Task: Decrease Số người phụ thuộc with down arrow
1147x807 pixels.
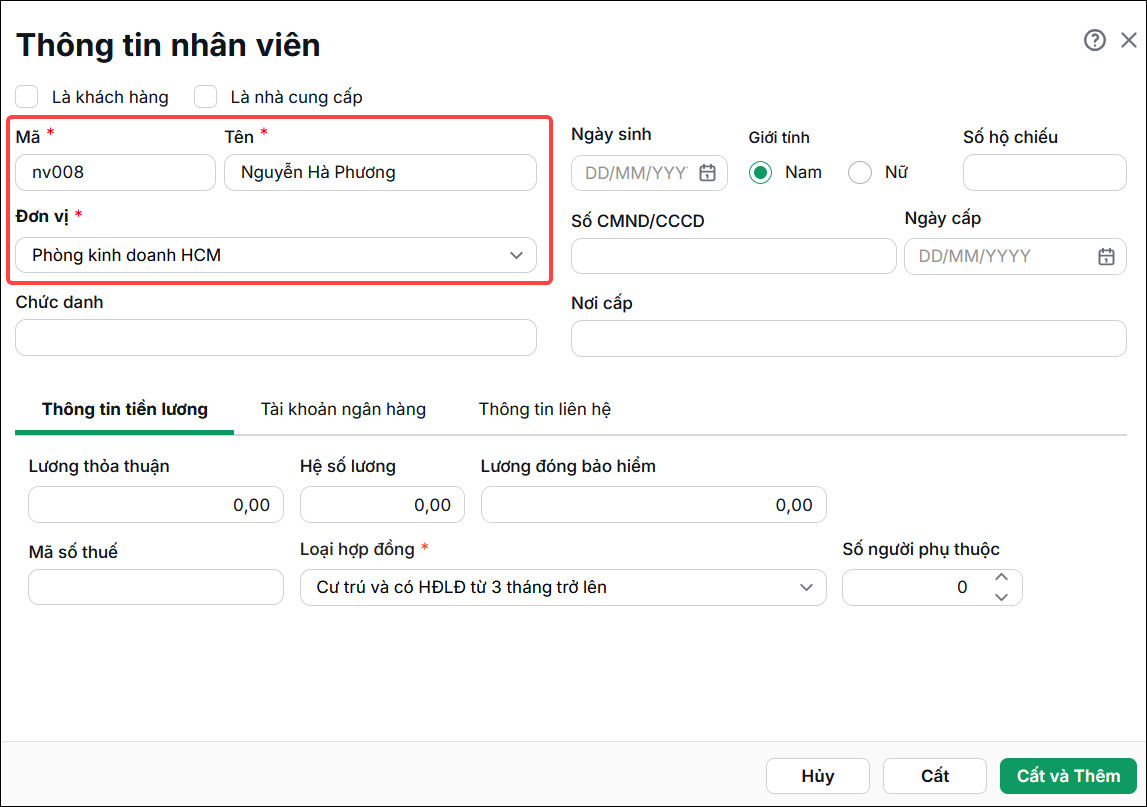Action: 1001,597
